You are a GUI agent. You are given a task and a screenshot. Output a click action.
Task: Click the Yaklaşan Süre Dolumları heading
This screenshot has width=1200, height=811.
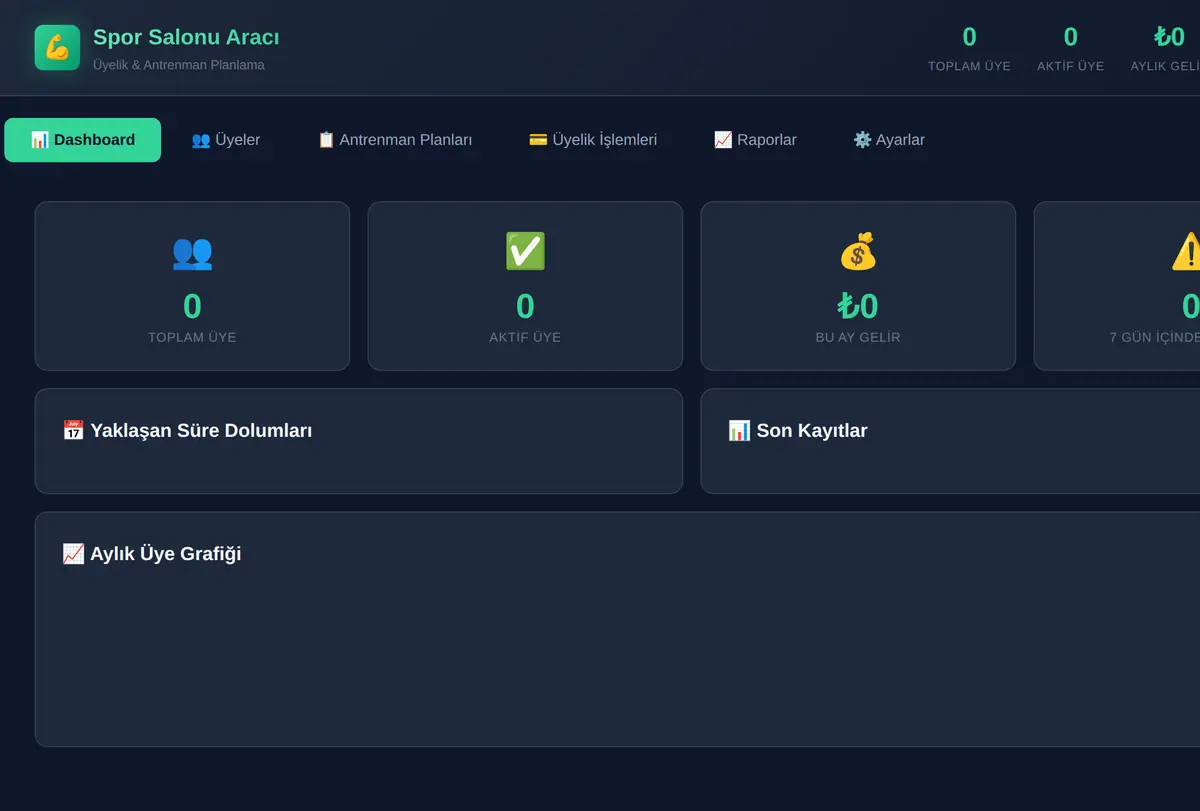(201, 431)
